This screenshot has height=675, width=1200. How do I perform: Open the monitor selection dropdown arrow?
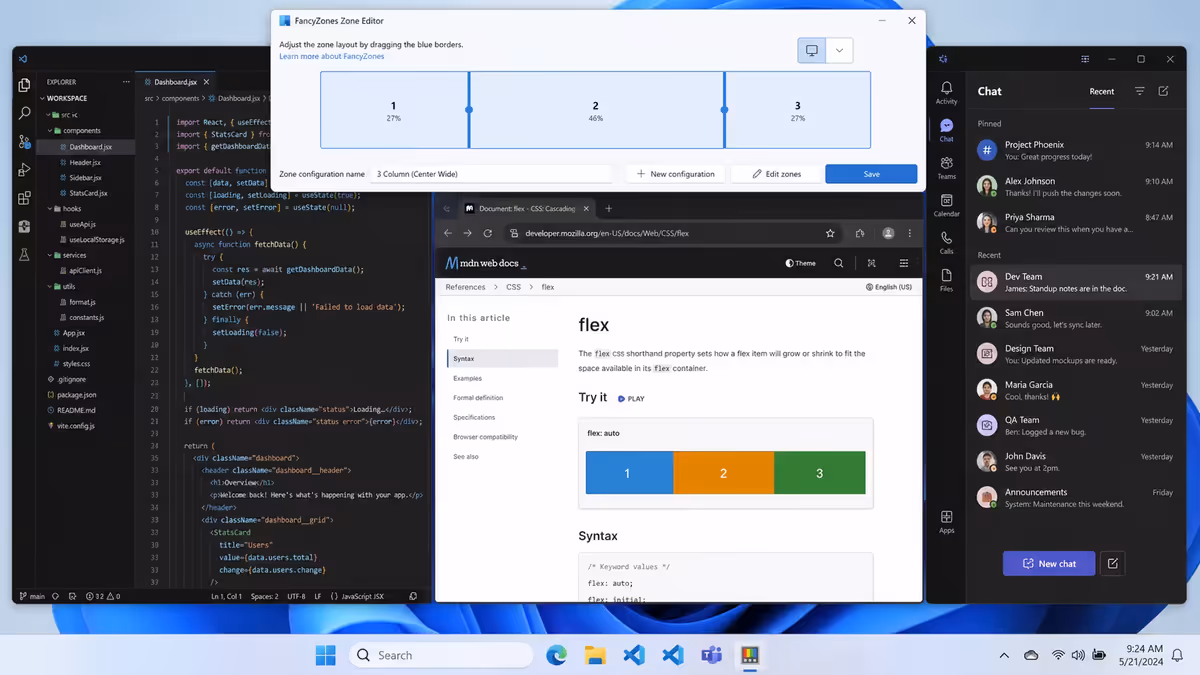click(x=840, y=50)
